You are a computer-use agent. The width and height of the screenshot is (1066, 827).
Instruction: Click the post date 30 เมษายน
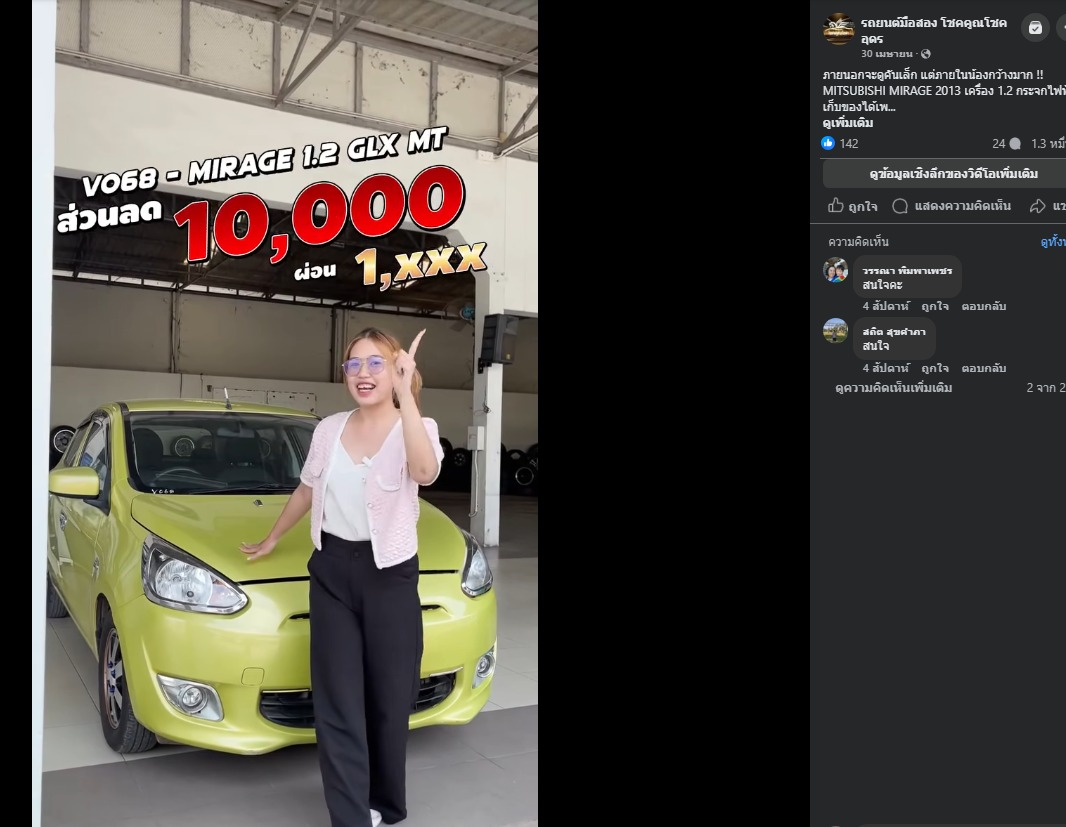point(887,54)
